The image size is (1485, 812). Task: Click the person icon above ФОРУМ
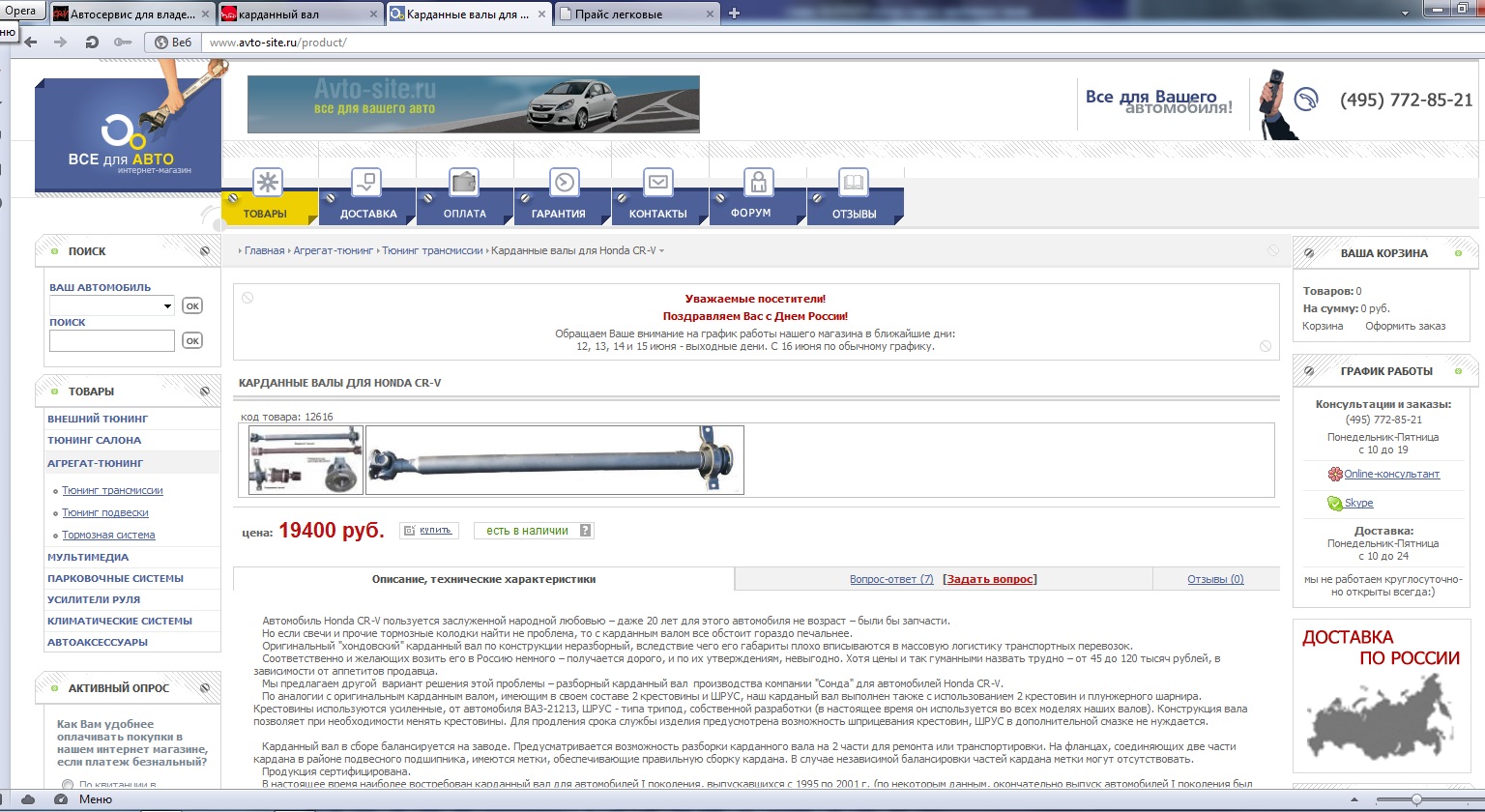pyautogui.click(x=758, y=182)
